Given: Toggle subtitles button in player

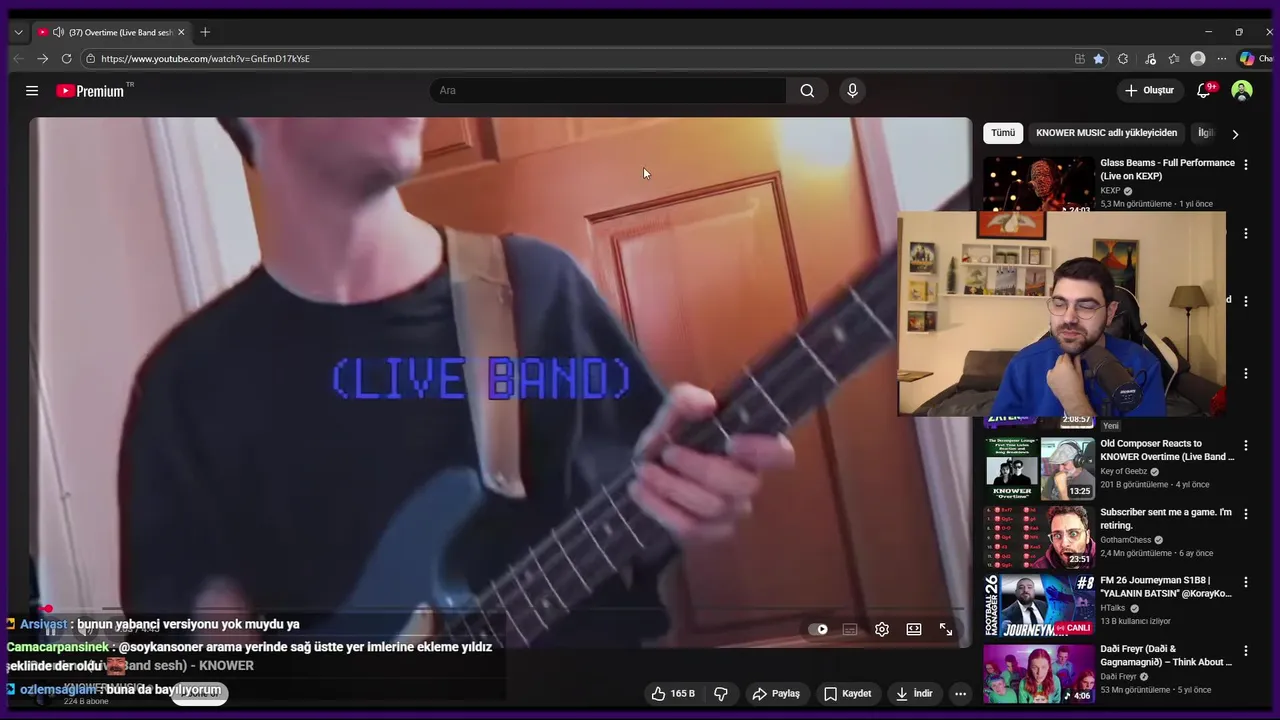Looking at the screenshot, I should coord(849,629).
